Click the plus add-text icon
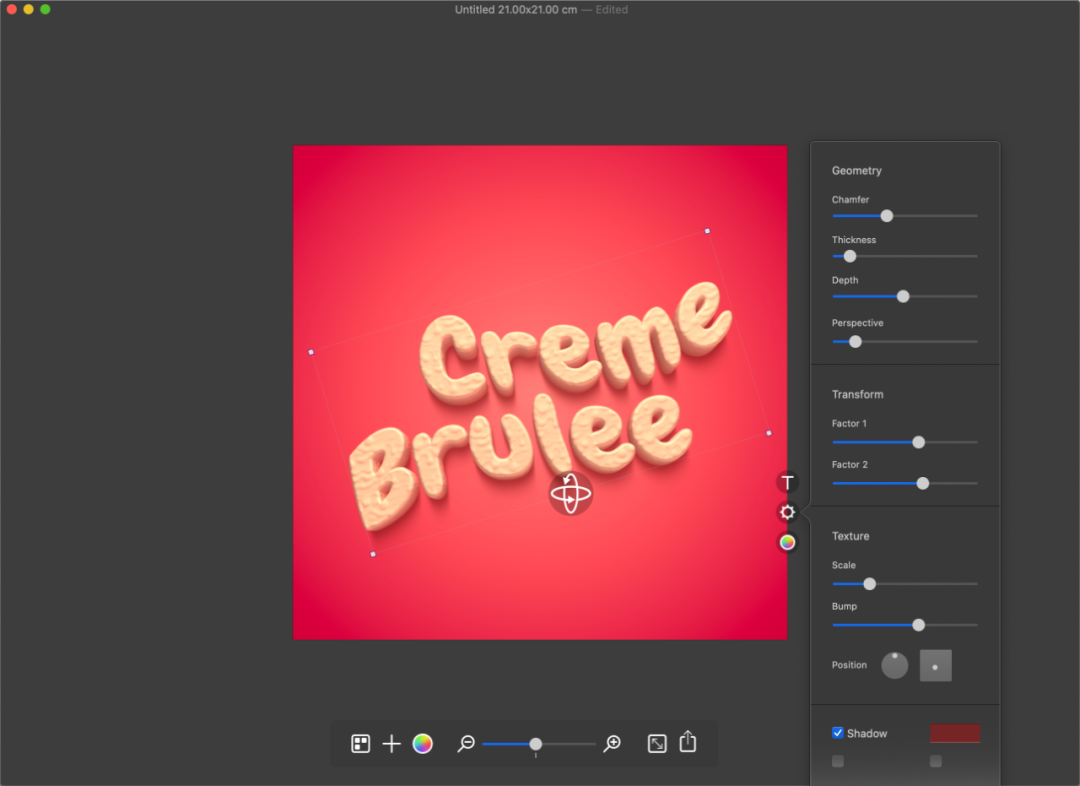Image resolution: width=1080 pixels, height=786 pixels. pos(391,743)
